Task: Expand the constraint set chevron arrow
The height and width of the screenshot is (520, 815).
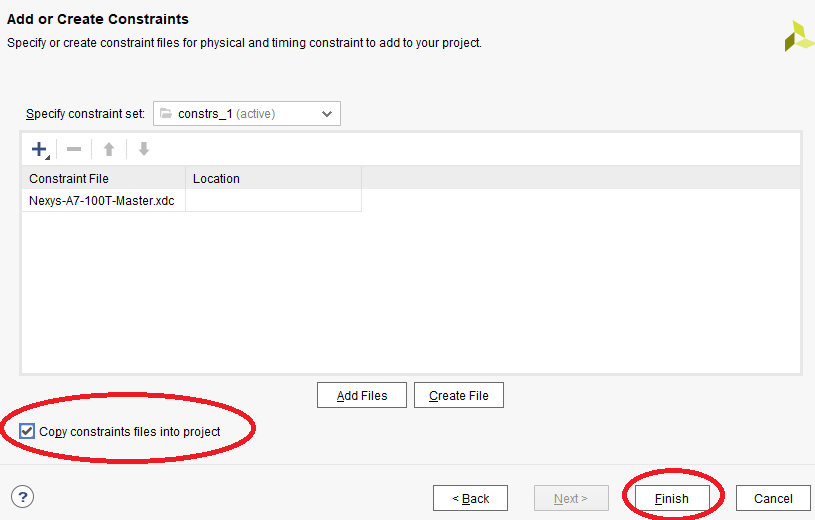Action: point(327,114)
